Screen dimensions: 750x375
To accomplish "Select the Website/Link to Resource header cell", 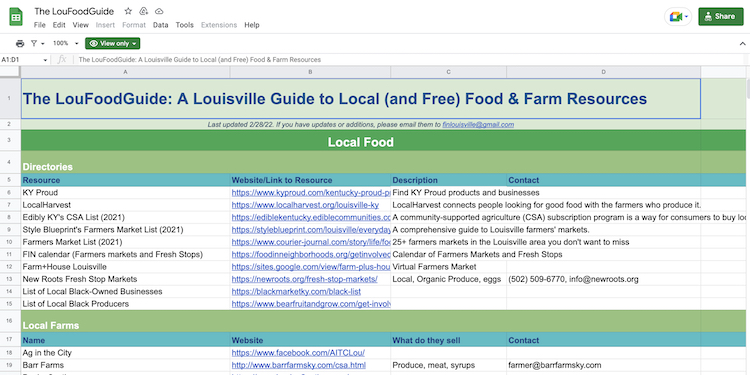I will coord(310,180).
